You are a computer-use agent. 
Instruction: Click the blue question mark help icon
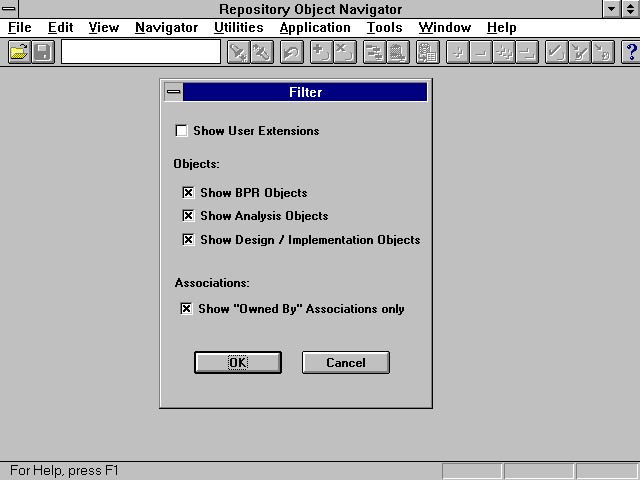[x=630, y=52]
